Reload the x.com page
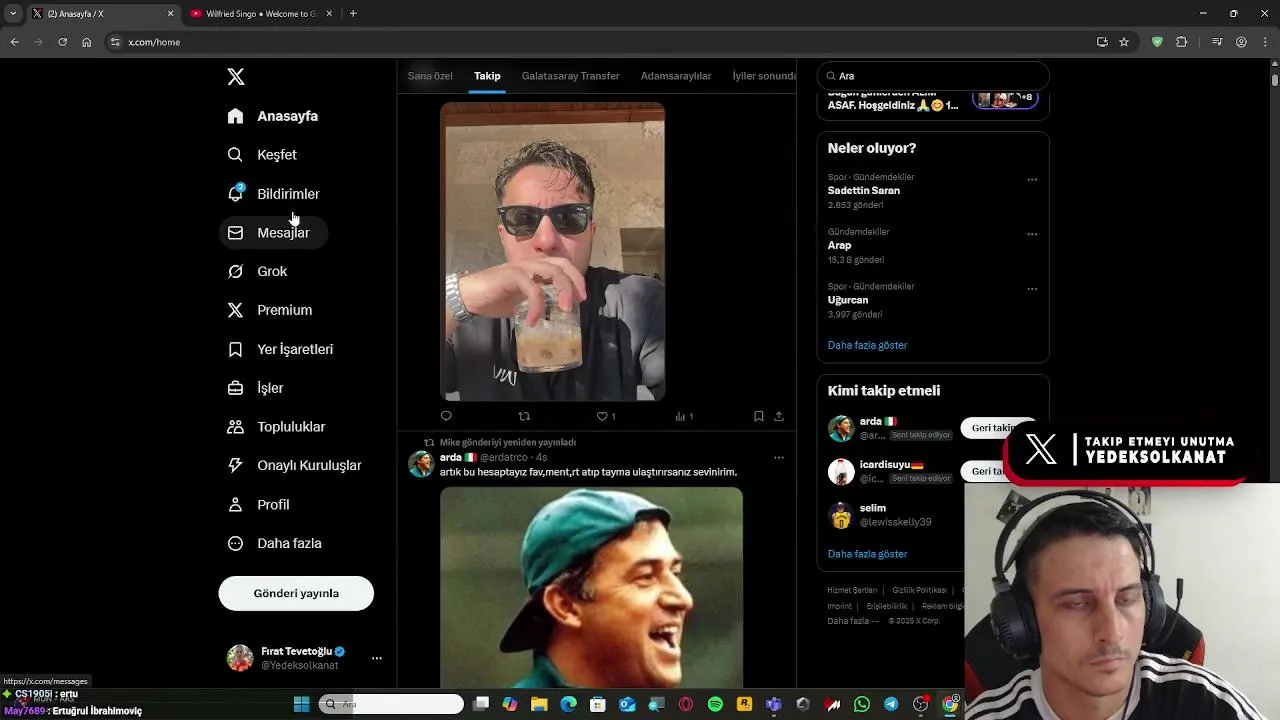The width and height of the screenshot is (1280, 720). point(62,42)
